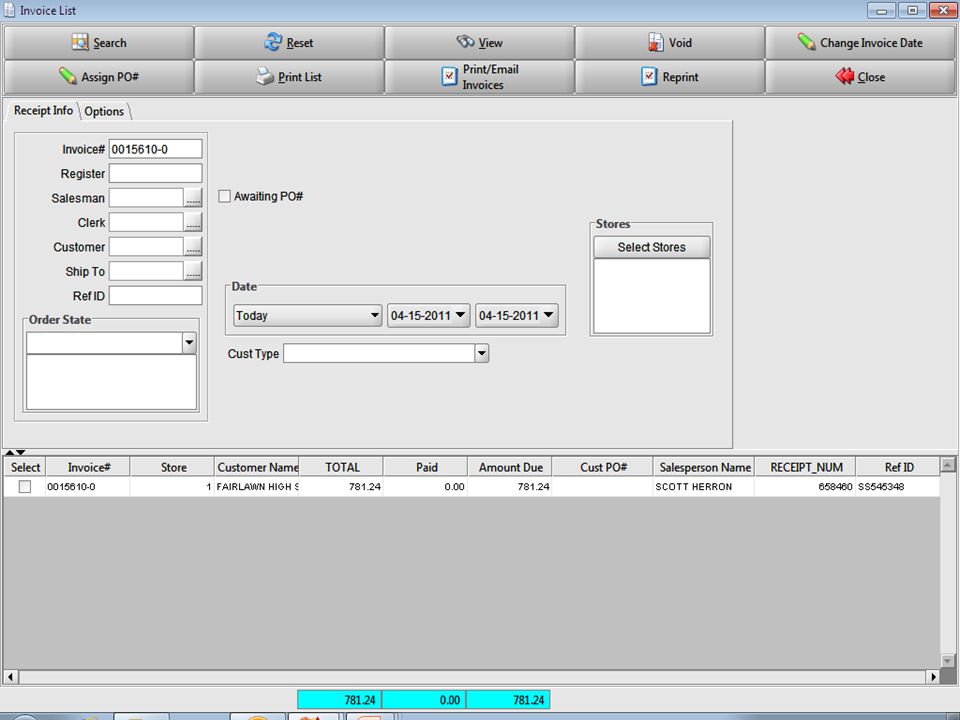Screen dimensions: 960x720
Task: Click the View binoculars icon
Action: (465, 42)
